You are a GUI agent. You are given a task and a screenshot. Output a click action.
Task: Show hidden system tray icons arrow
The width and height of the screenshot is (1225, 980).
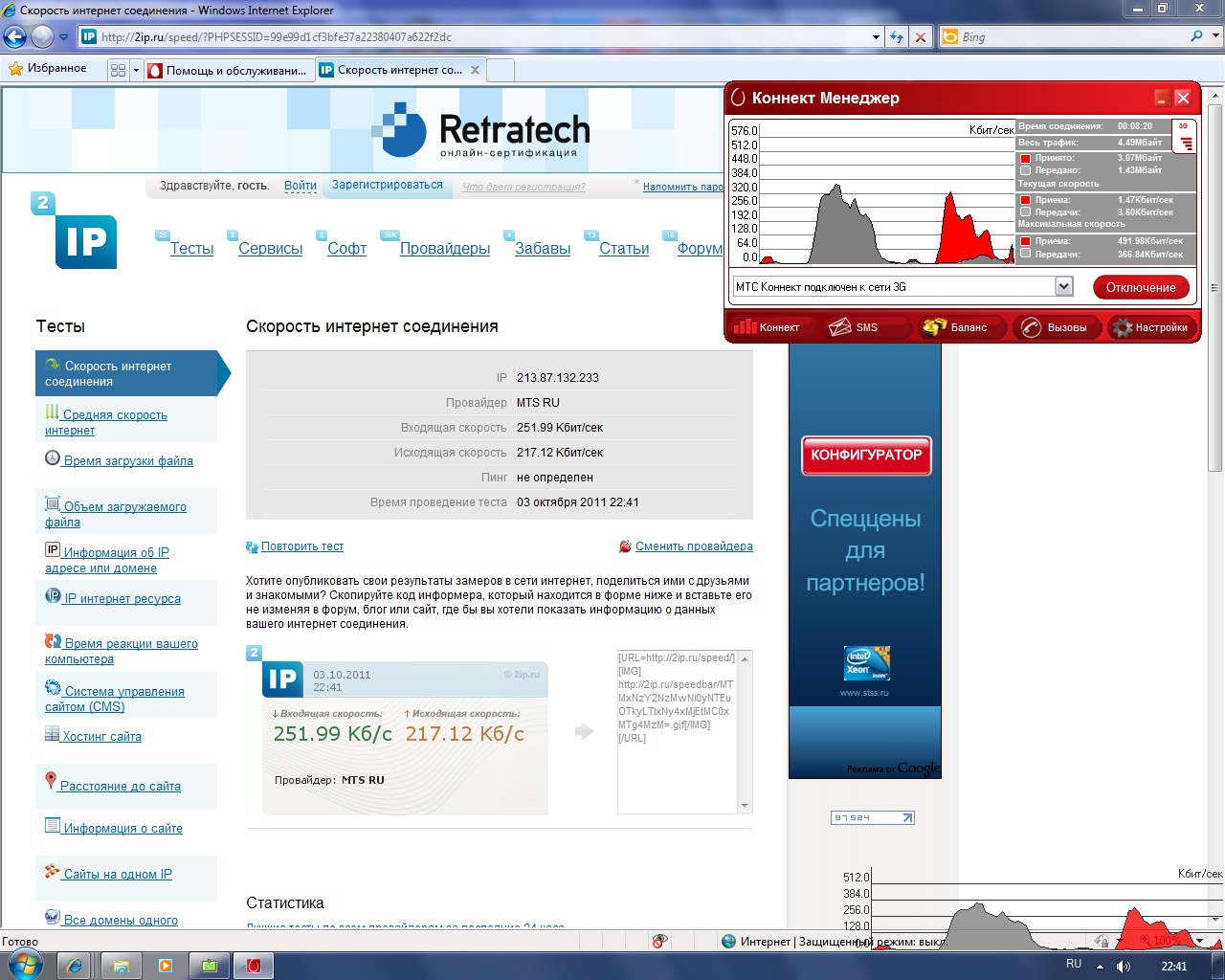pos(1100,967)
